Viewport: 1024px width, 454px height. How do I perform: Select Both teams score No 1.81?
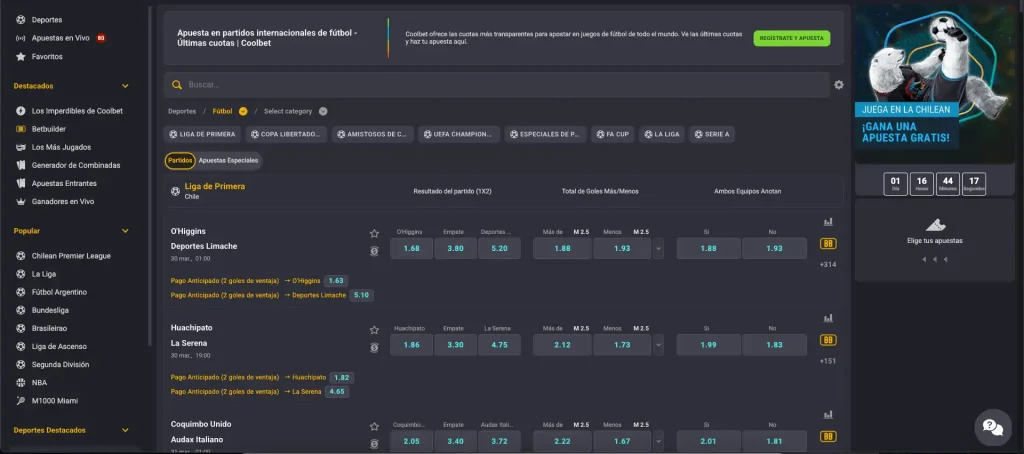pos(774,441)
